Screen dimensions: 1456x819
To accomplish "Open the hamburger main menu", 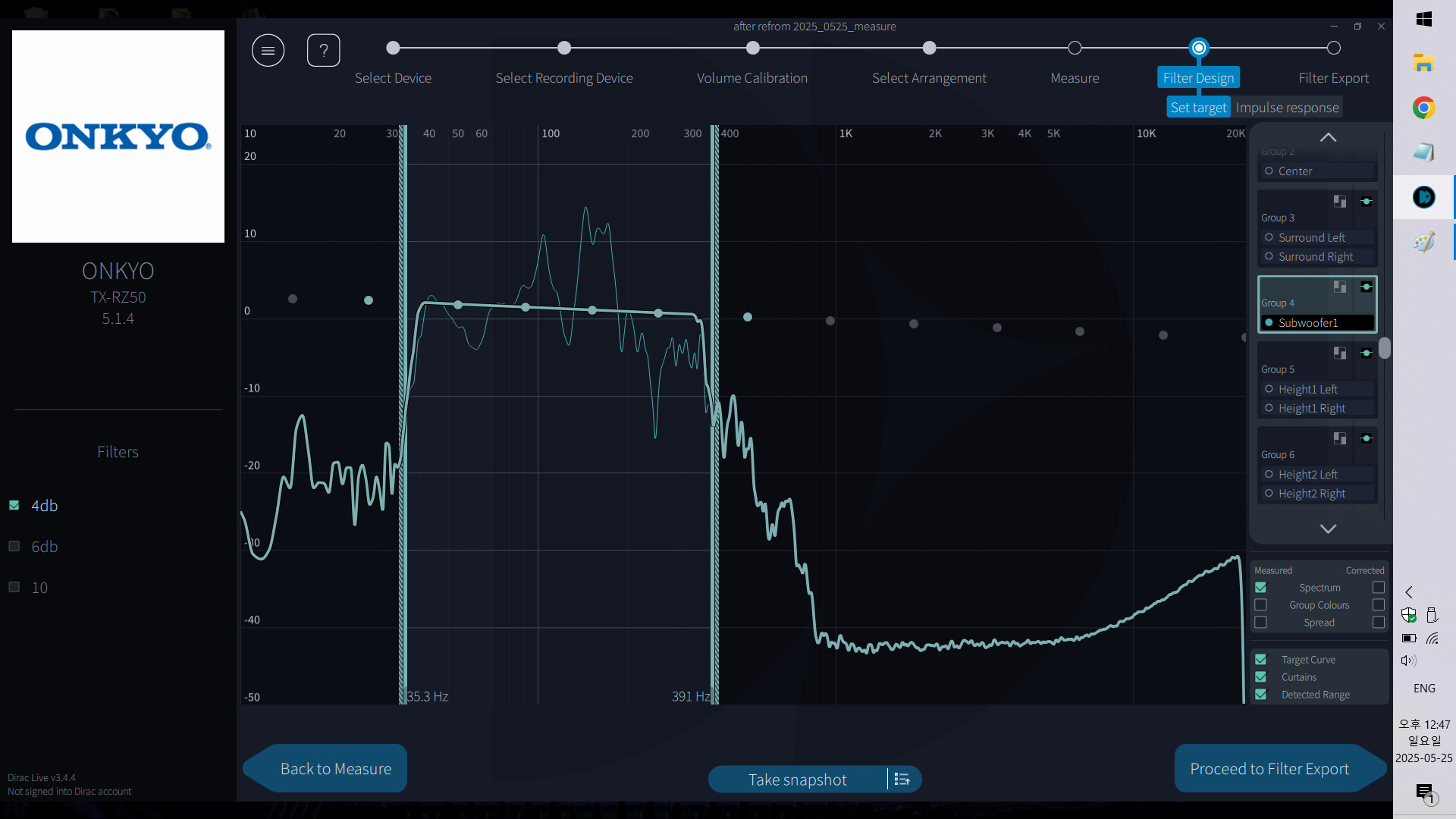I will (x=268, y=51).
